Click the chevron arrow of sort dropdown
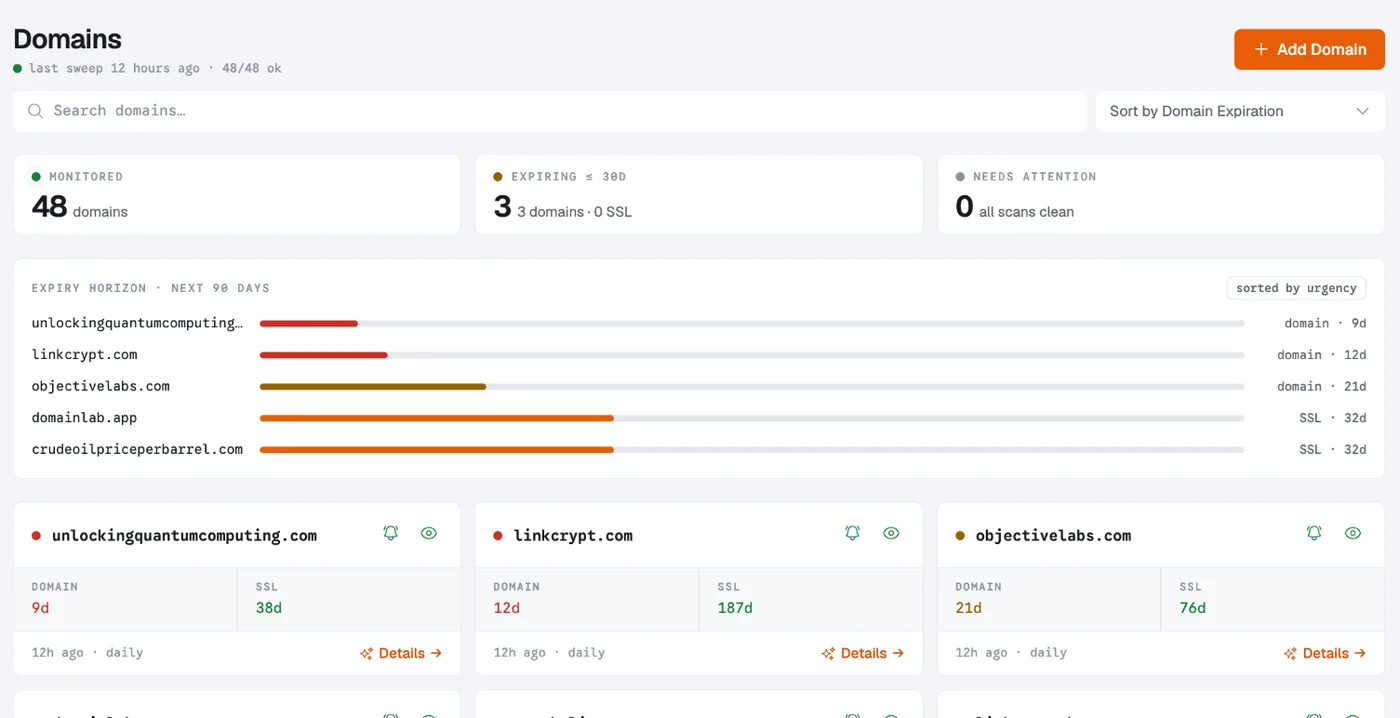 pyautogui.click(x=1362, y=111)
